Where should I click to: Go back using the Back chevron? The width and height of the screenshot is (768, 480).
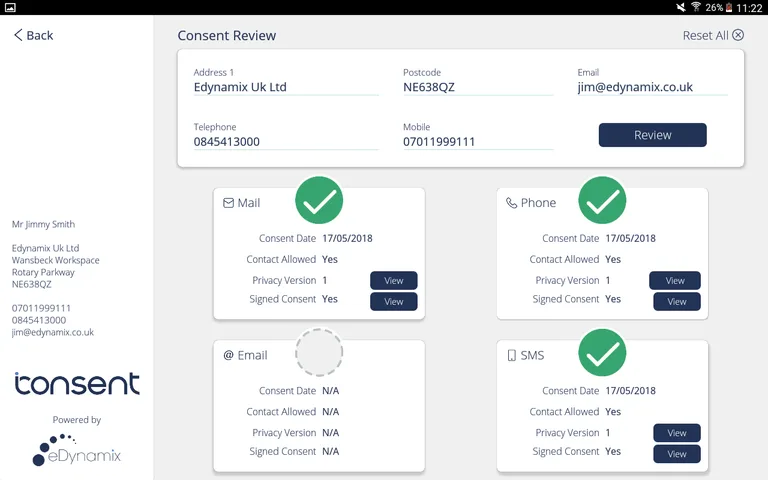pos(18,35)
